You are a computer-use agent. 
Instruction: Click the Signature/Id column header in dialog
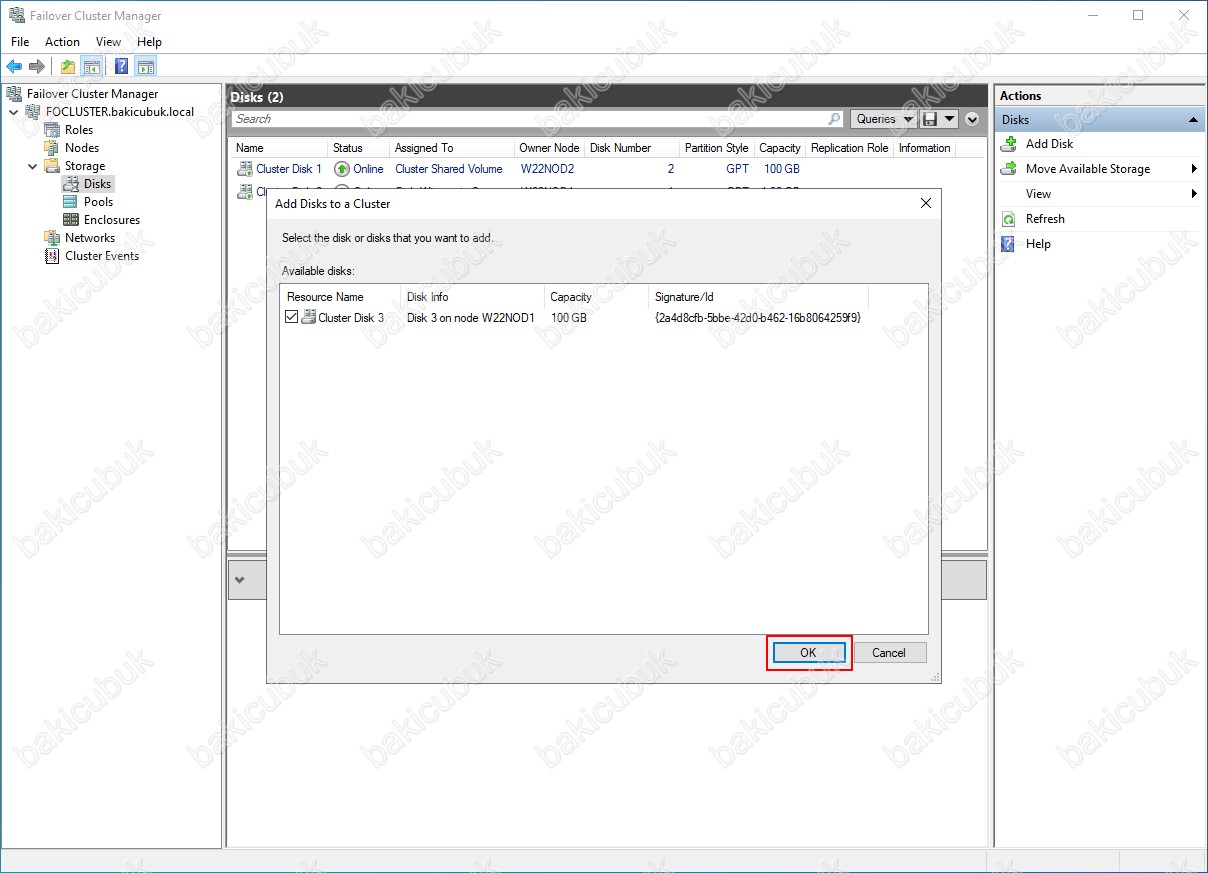coord(759,297)
